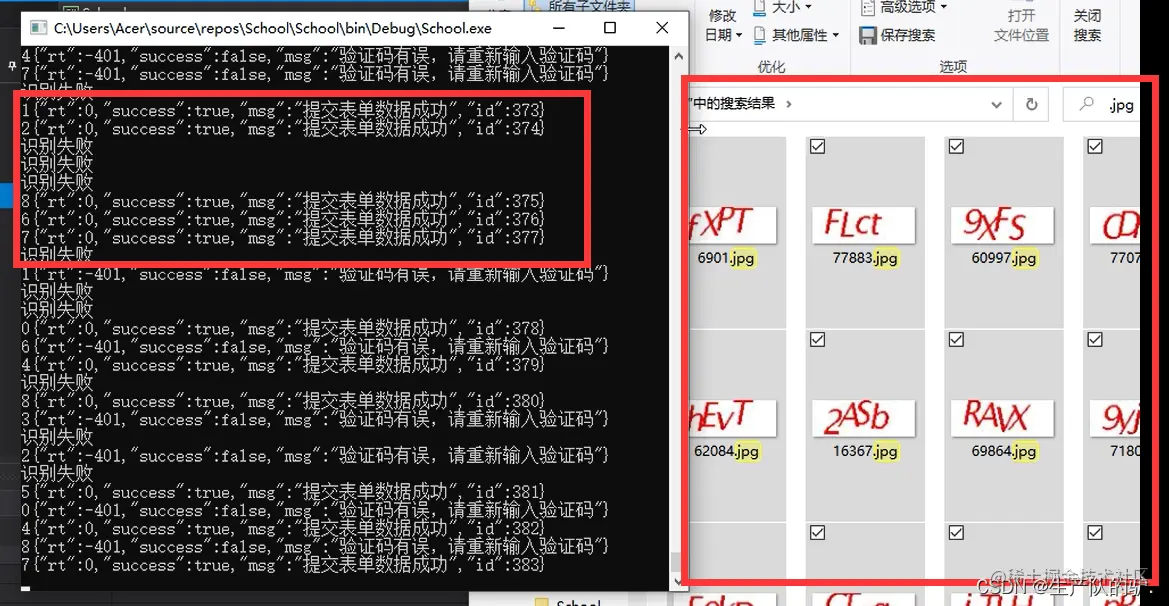The width and height of the screenshot is (1169, 606).
Task: Click console line with id 374
Action: (x=283, y=129)
